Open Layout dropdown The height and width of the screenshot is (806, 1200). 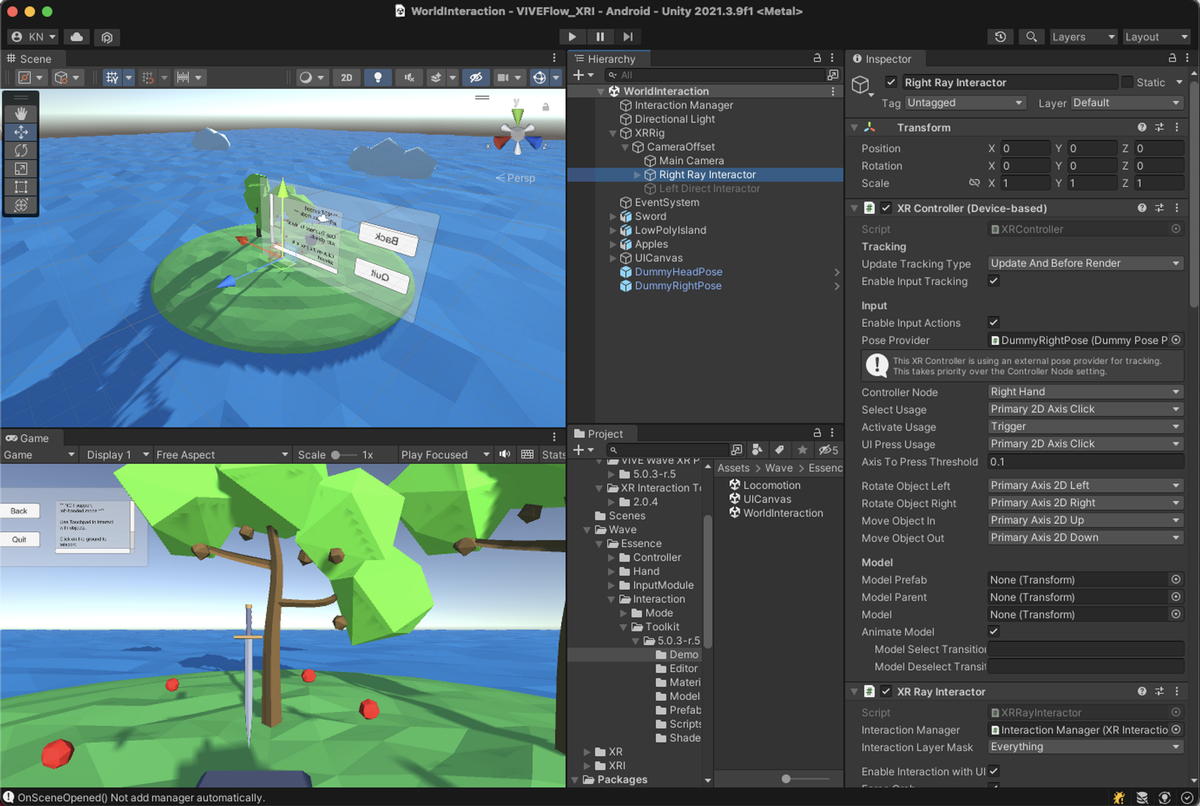pyautogui.click(x=1155, y=37)
